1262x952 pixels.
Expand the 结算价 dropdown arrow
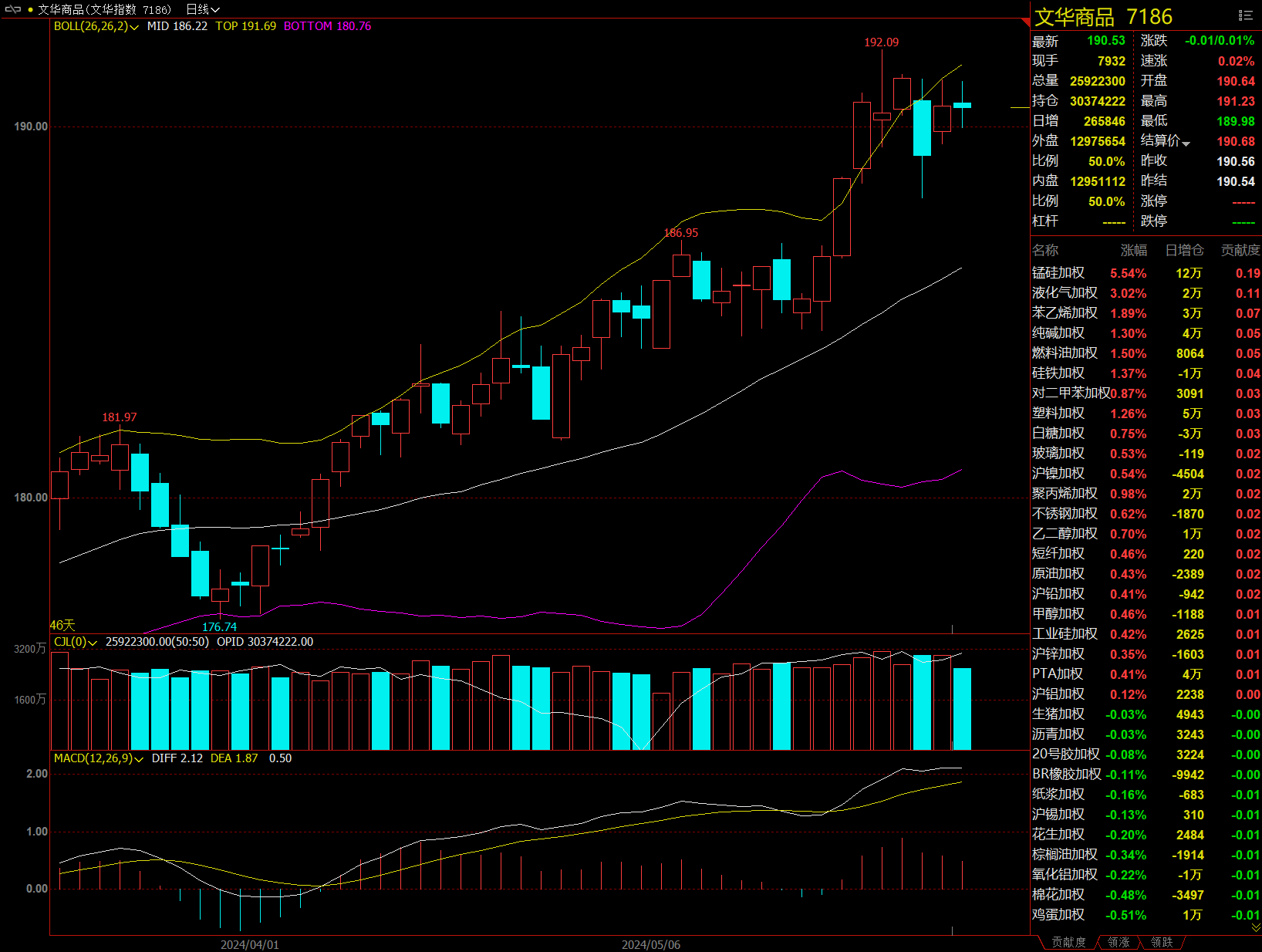pos(1186,143)
